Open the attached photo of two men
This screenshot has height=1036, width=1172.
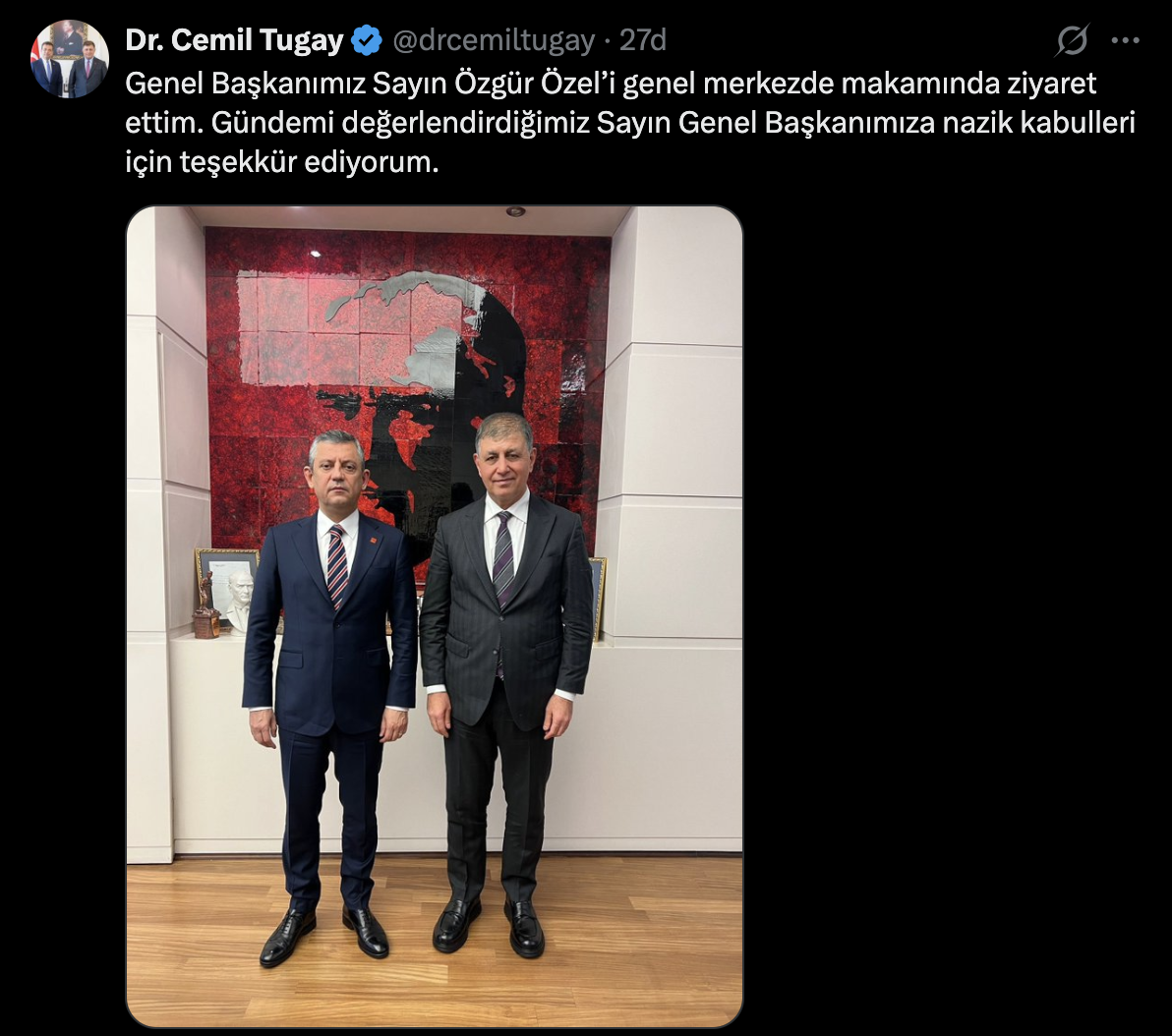435,616
